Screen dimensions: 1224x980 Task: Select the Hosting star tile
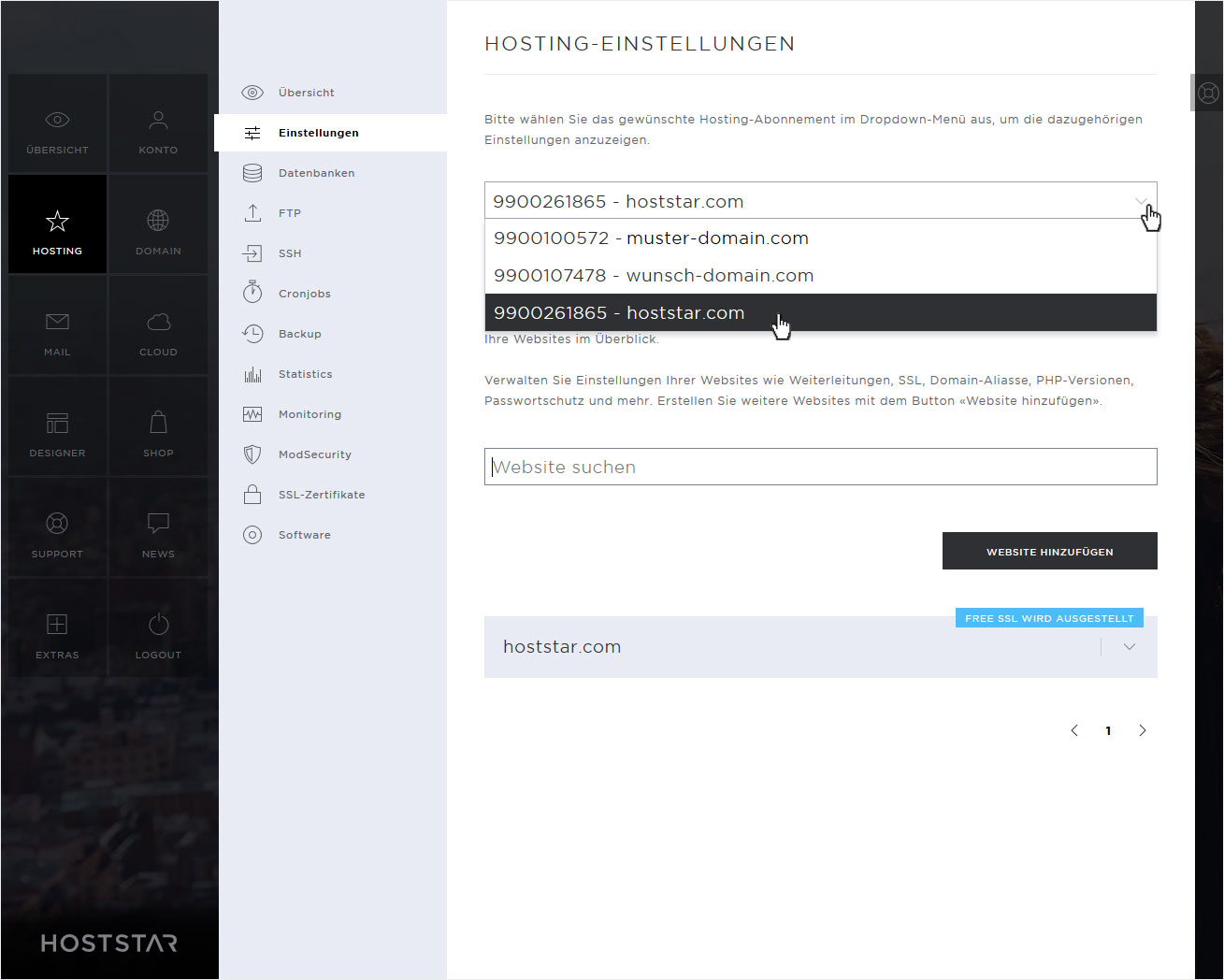(x=57, y=224)
